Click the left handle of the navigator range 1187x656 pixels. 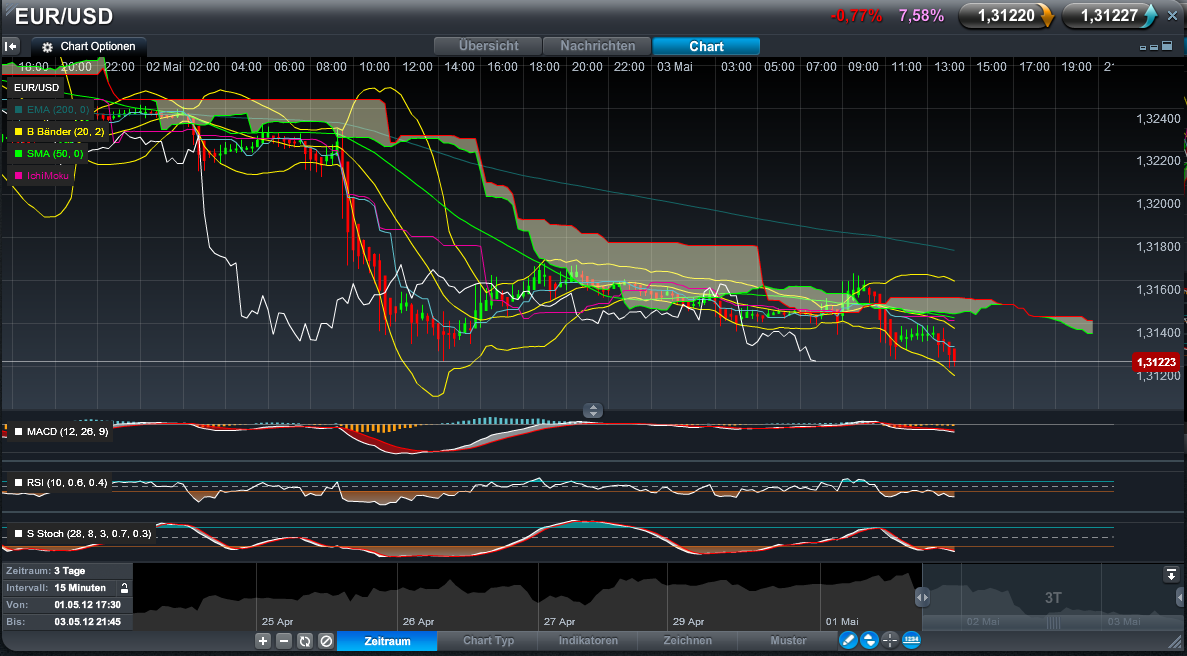click(x=922, y=598)
